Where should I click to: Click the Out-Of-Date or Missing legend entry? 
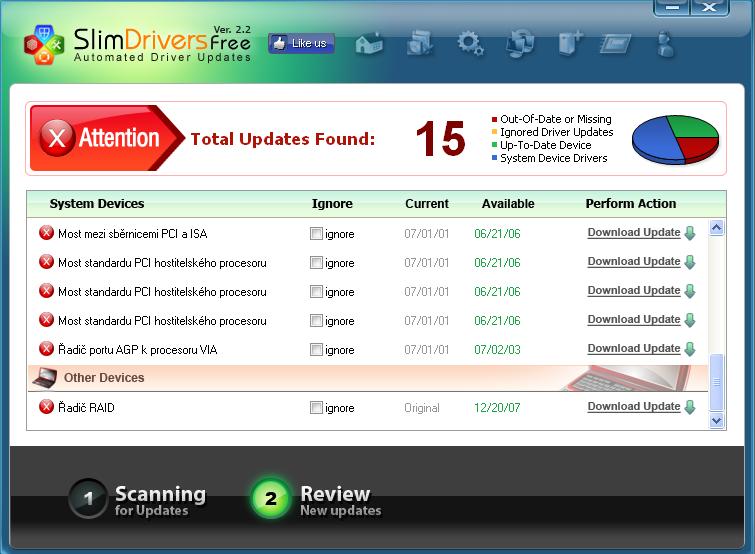(551, 119)
